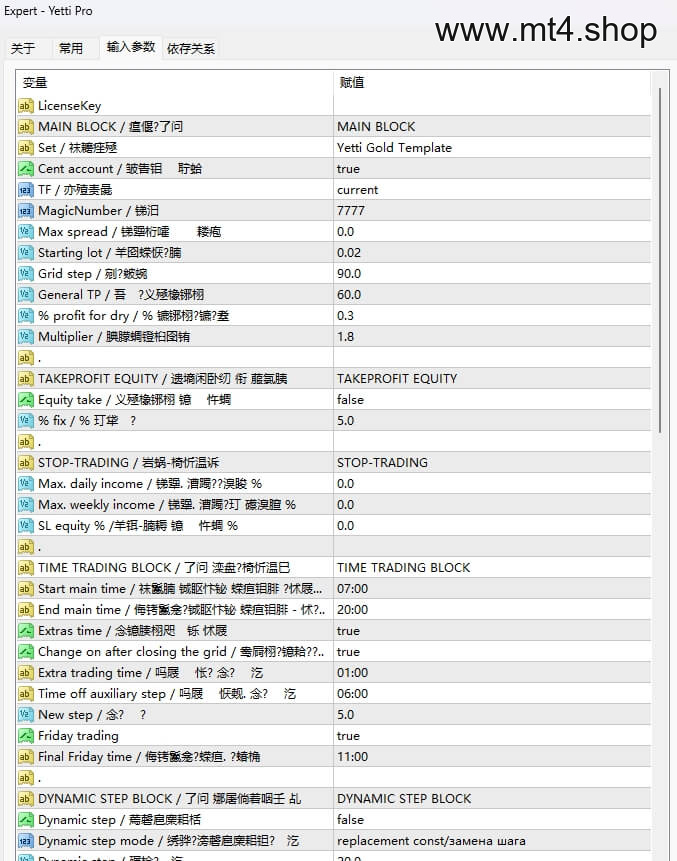The image size is (677, 861).
Task: Edit the empty LicenseKey value field
Action: point(491,105)
